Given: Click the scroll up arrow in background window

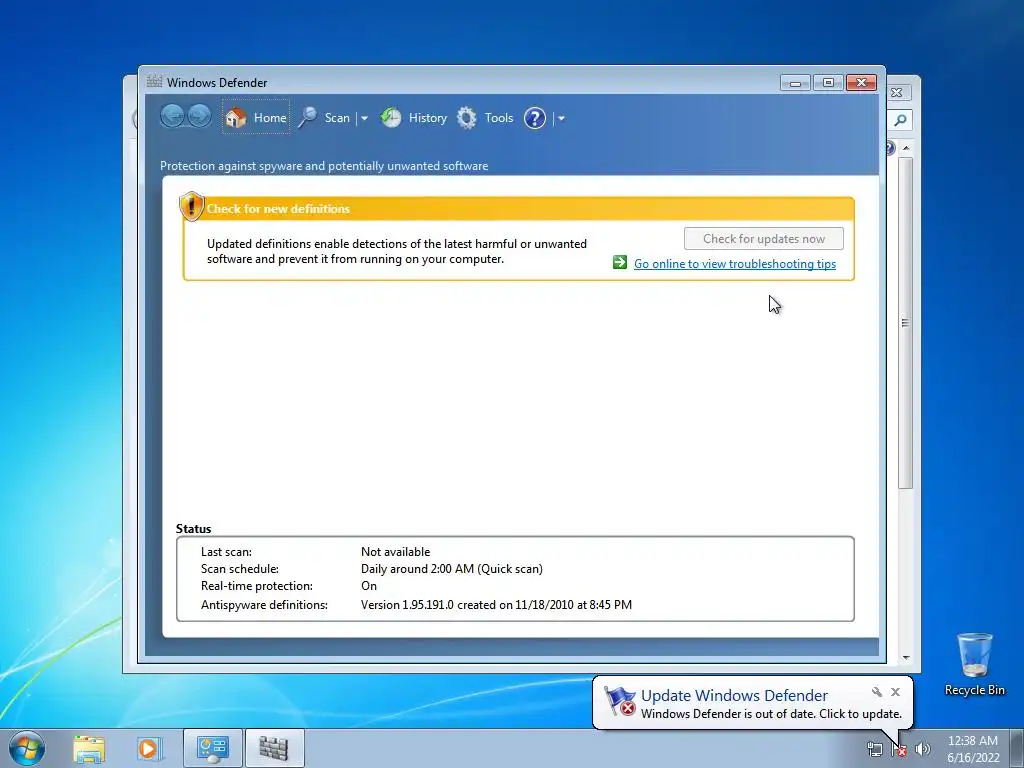Looking at the screenshot, I should click(906, 148).
